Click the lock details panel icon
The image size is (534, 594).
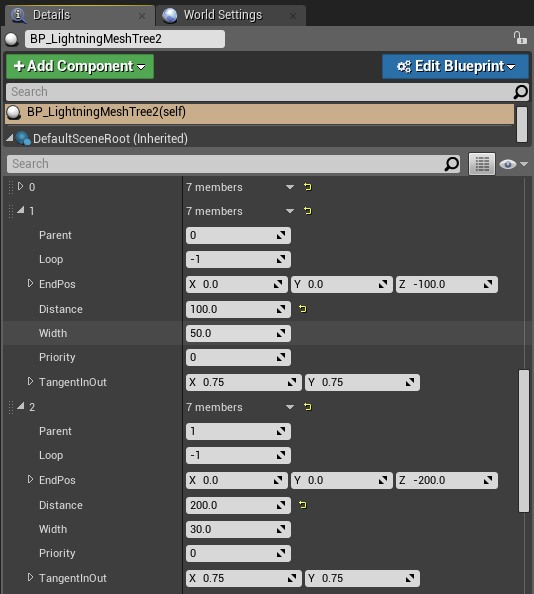pyautogui.click(x=520, y=38)
